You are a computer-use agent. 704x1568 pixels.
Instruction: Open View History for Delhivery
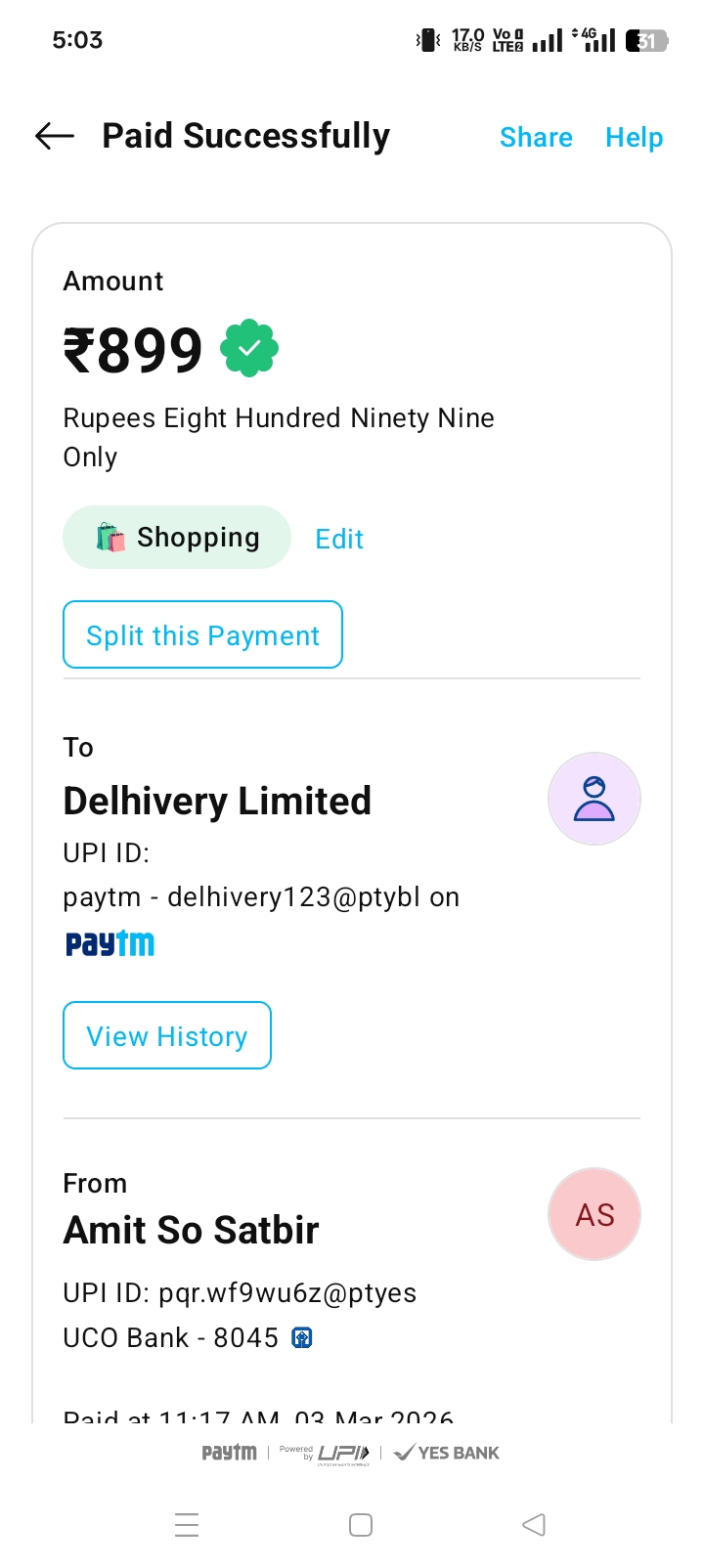point(167,1036)
